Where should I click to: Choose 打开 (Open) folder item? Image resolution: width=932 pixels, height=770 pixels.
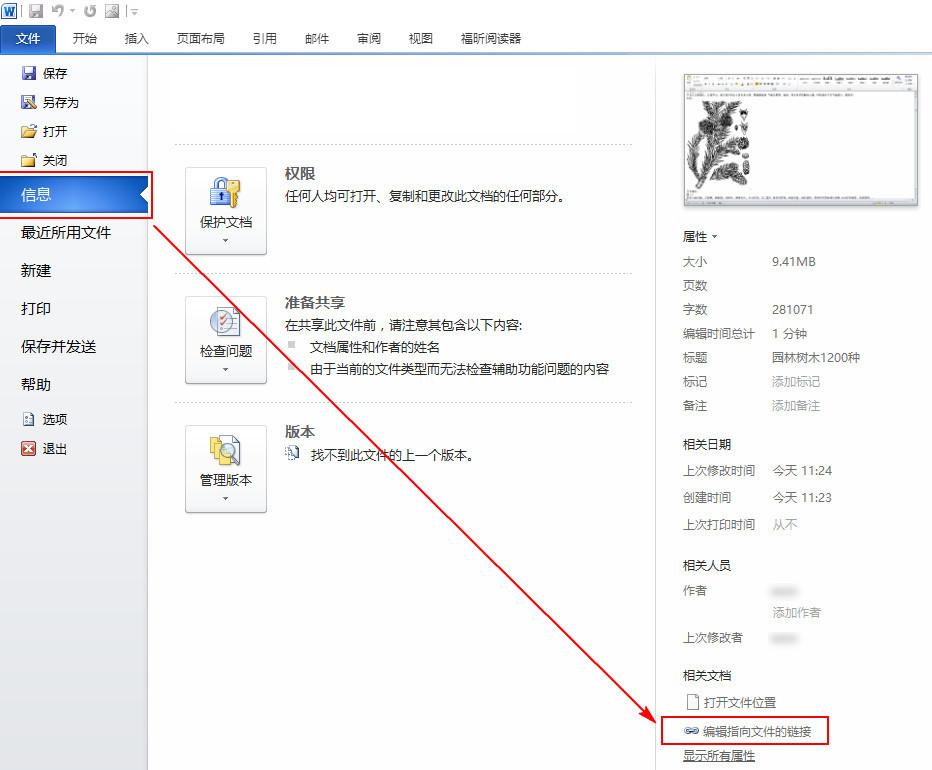[54, 131]
